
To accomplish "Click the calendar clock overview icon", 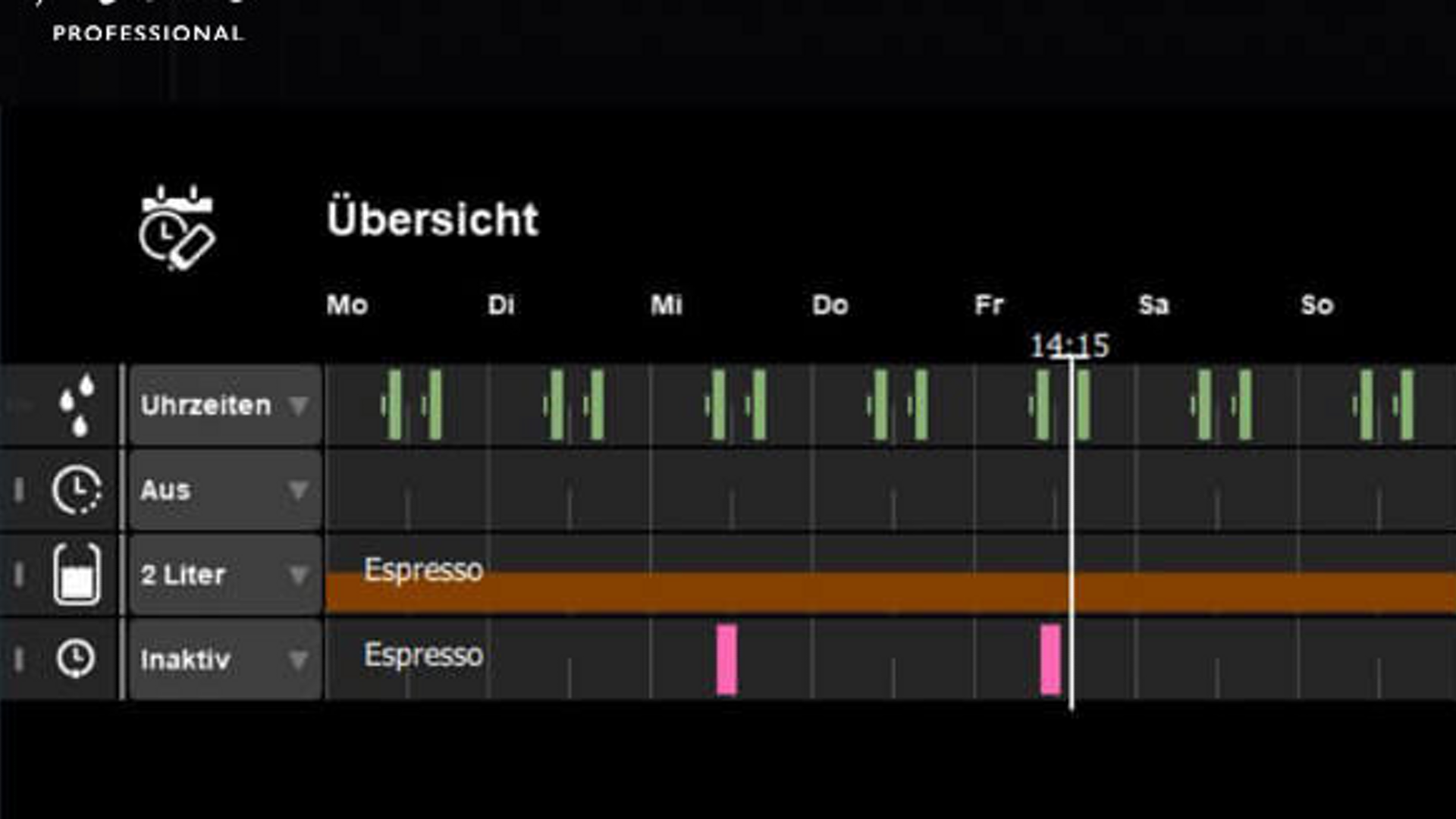I will pos(177,227).
